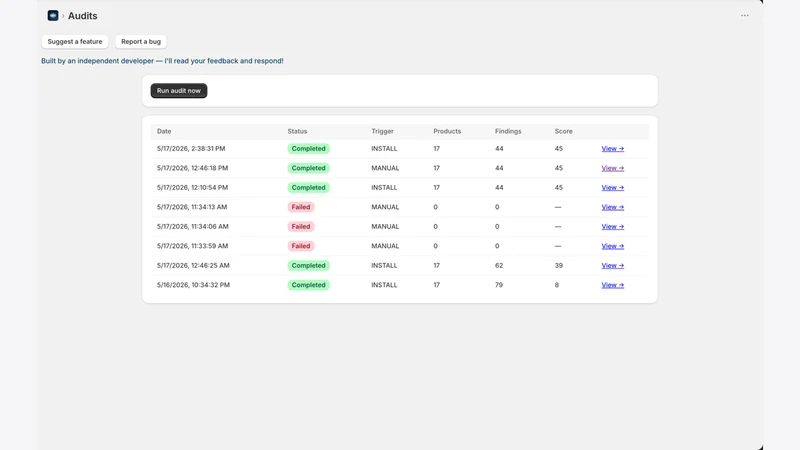
Task: Click MANUAL trigger on 12:46:18 PM row
Action: [385, 168]
